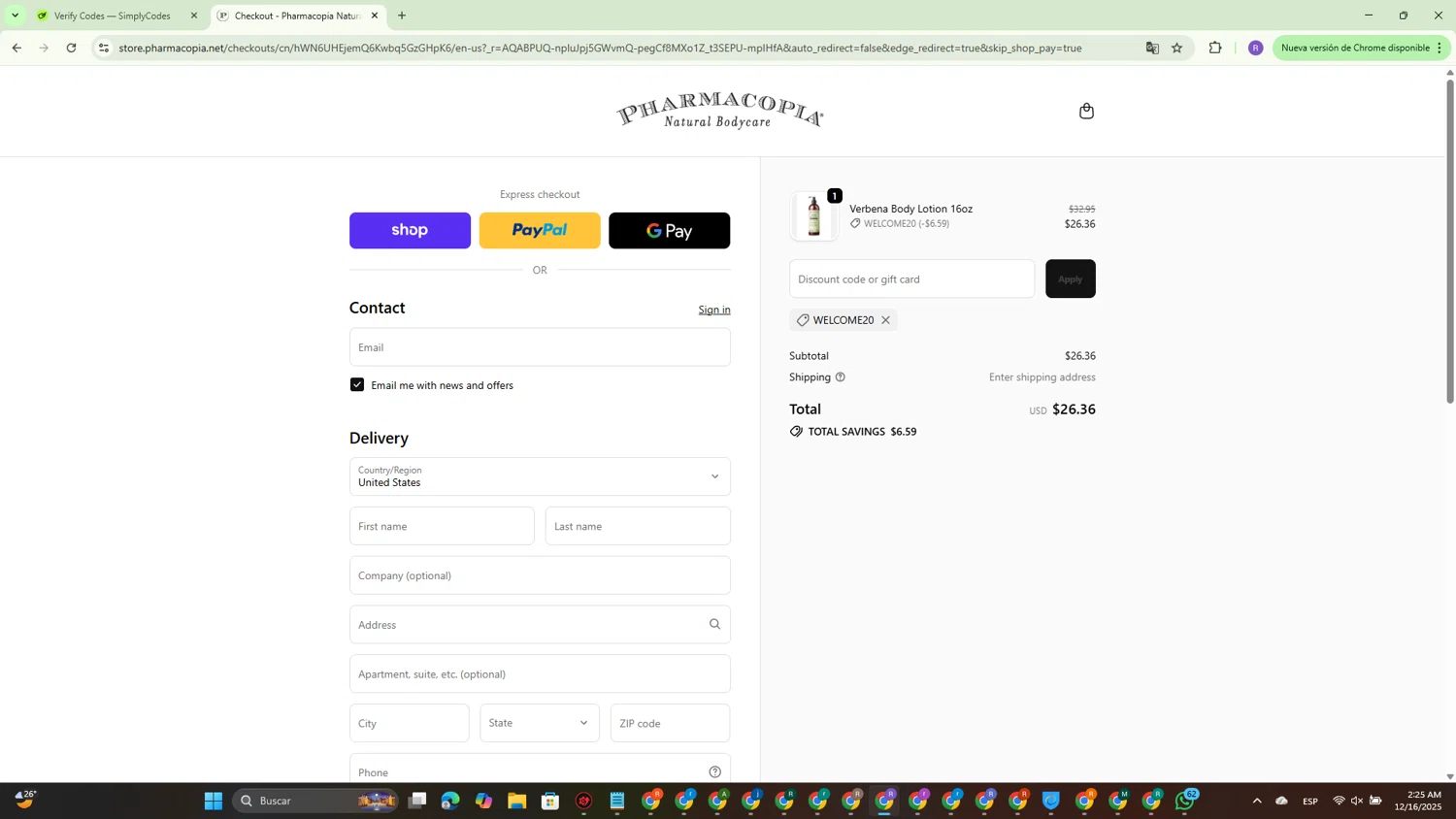This screenshot has width=1456, height=819.
Task: Click the browser URL address bar
Action: point(600,48)
